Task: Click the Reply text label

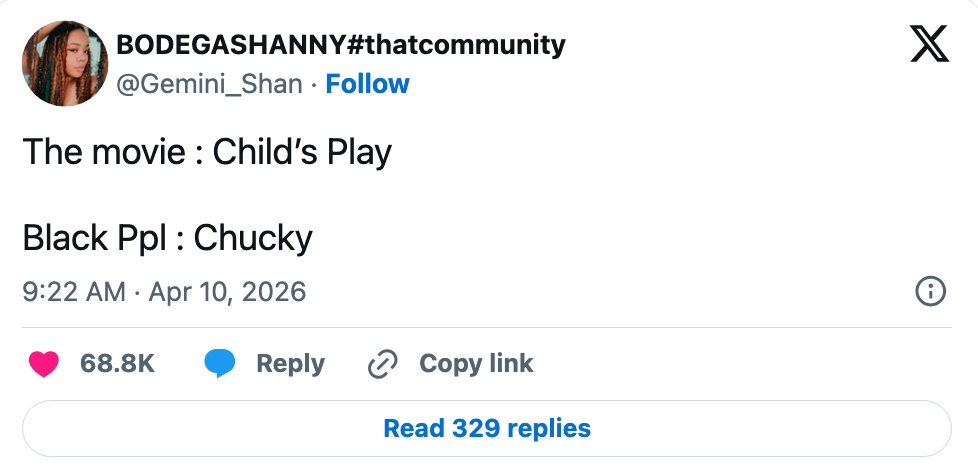Action: click(290, 364)
